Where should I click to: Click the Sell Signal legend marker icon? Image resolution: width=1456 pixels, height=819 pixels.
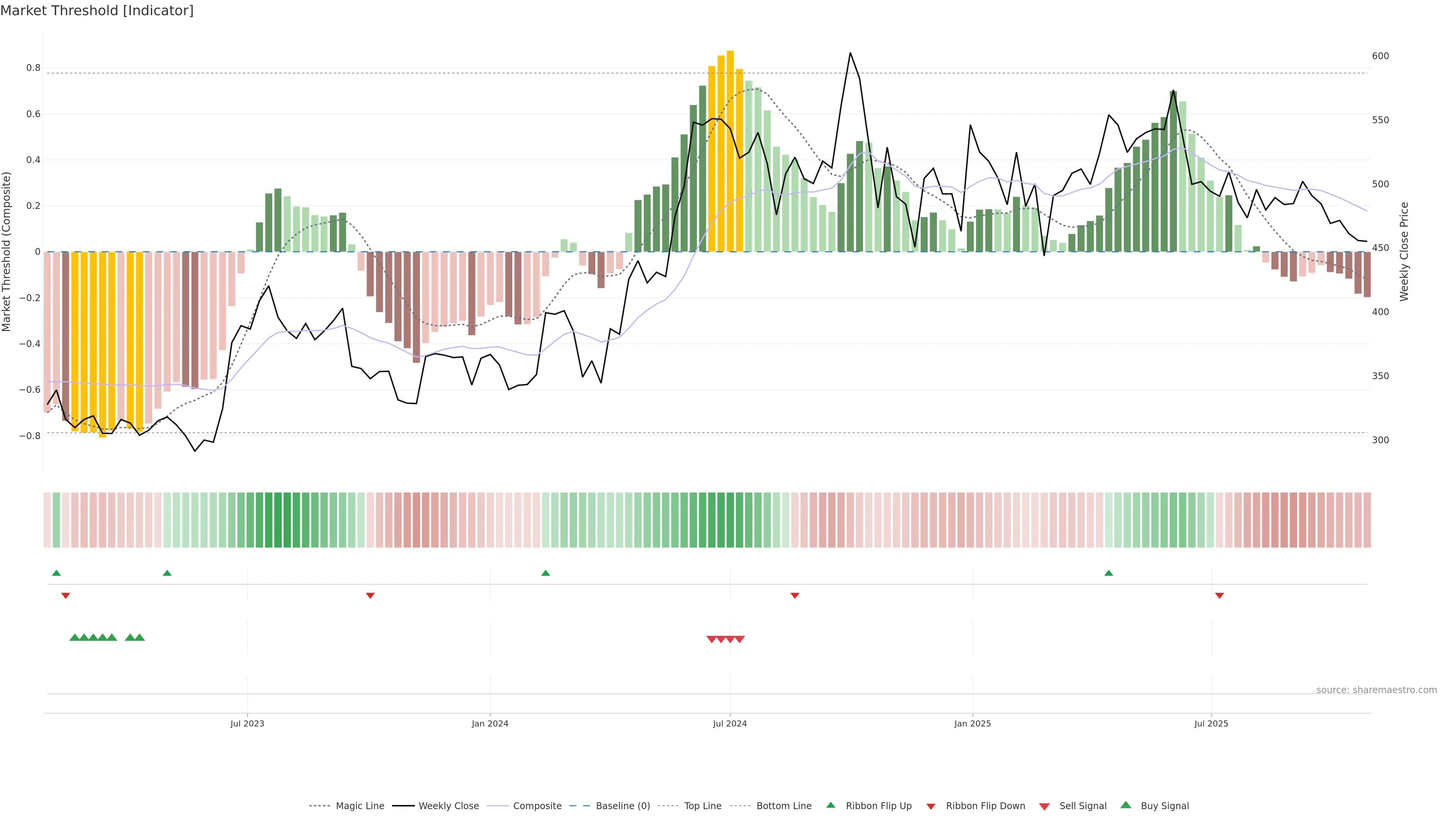pos(1045,806)
